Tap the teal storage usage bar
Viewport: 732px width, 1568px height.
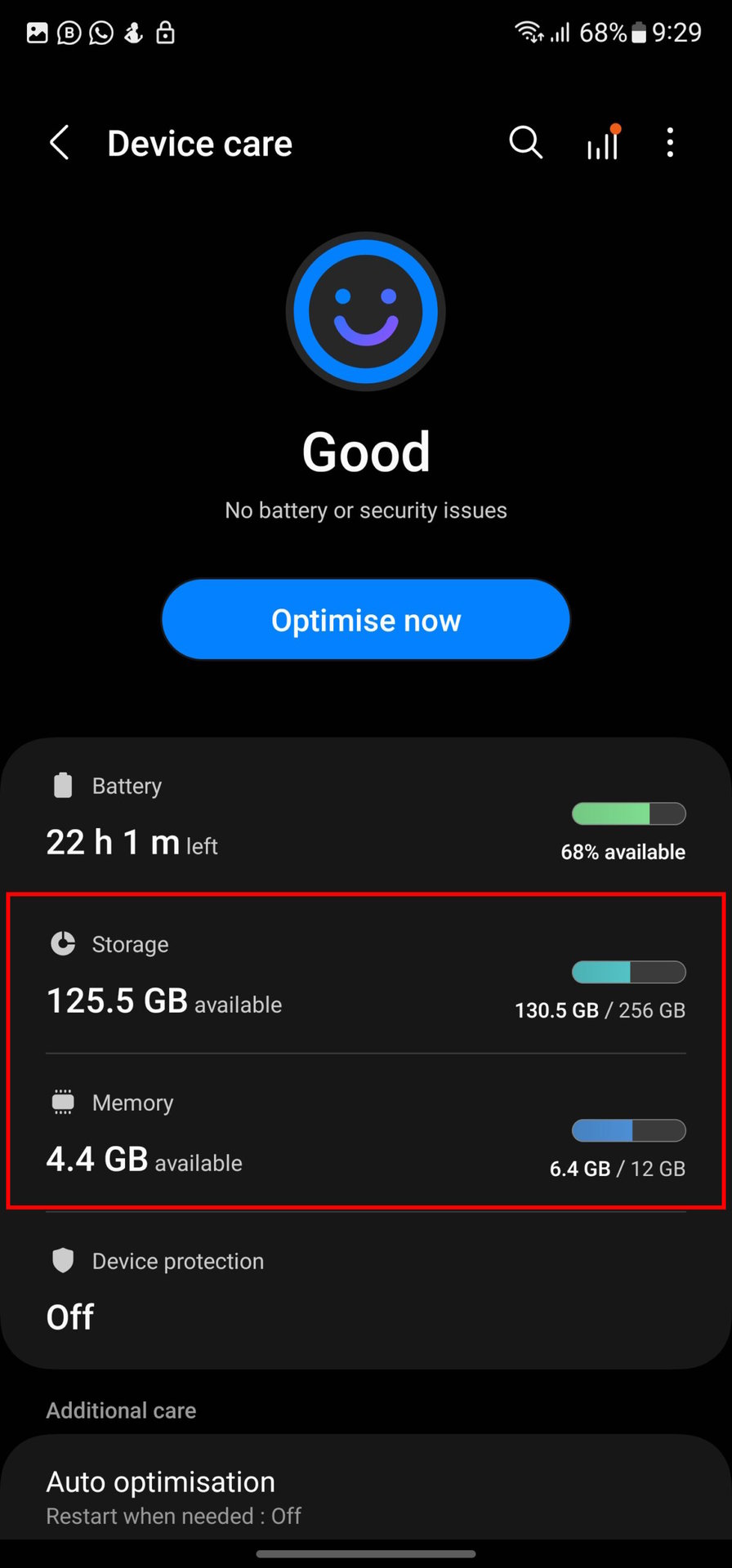(628, 972)
